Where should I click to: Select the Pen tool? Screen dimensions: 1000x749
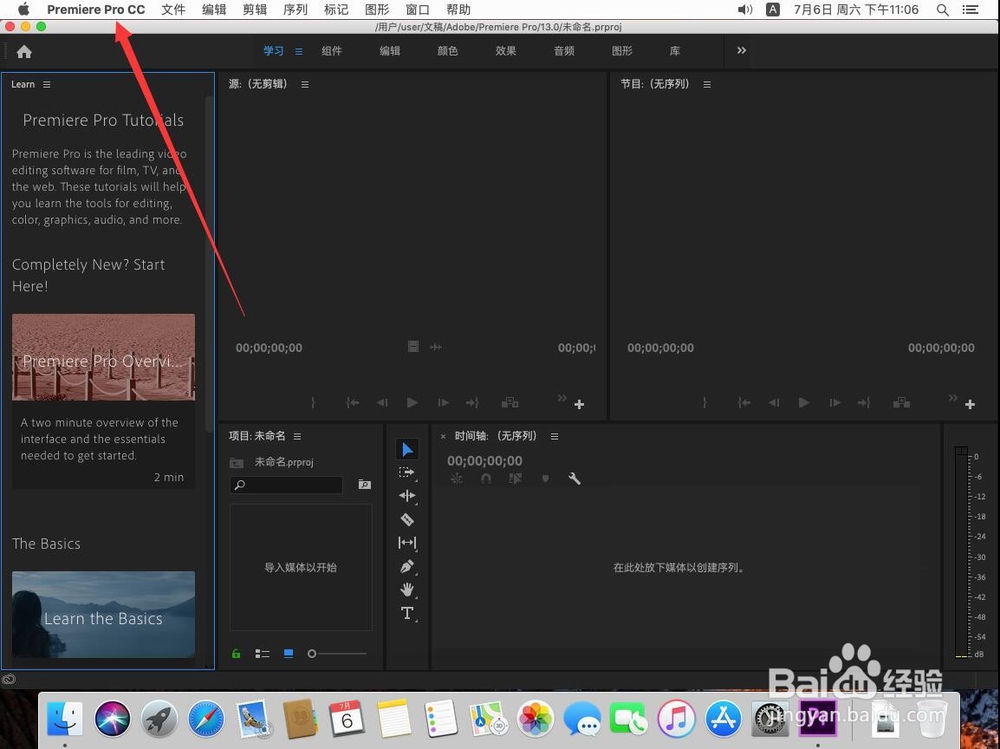(x=407, y=566)
